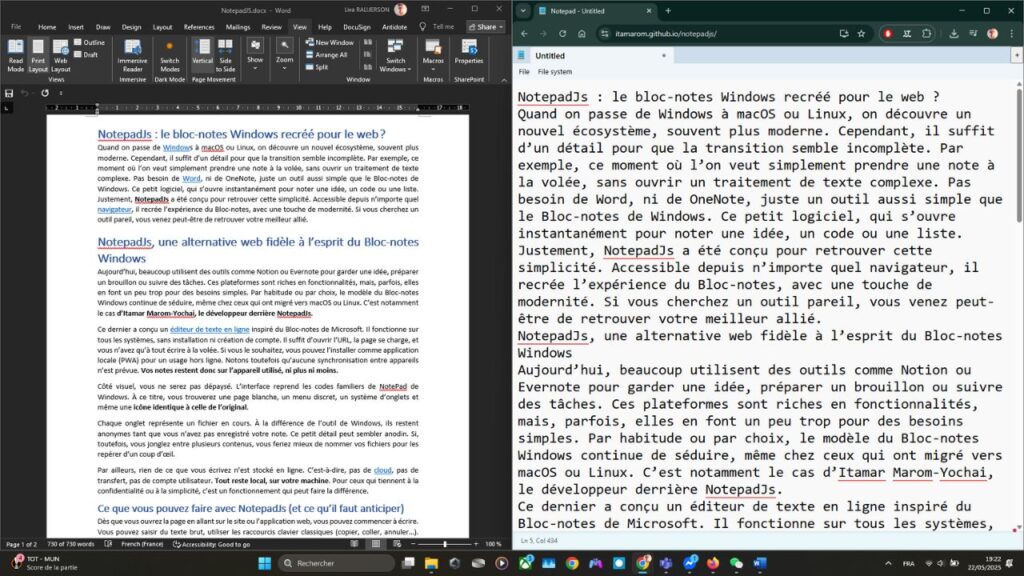
Task: Go back in the Chrome browser
Action: (524, 34)
